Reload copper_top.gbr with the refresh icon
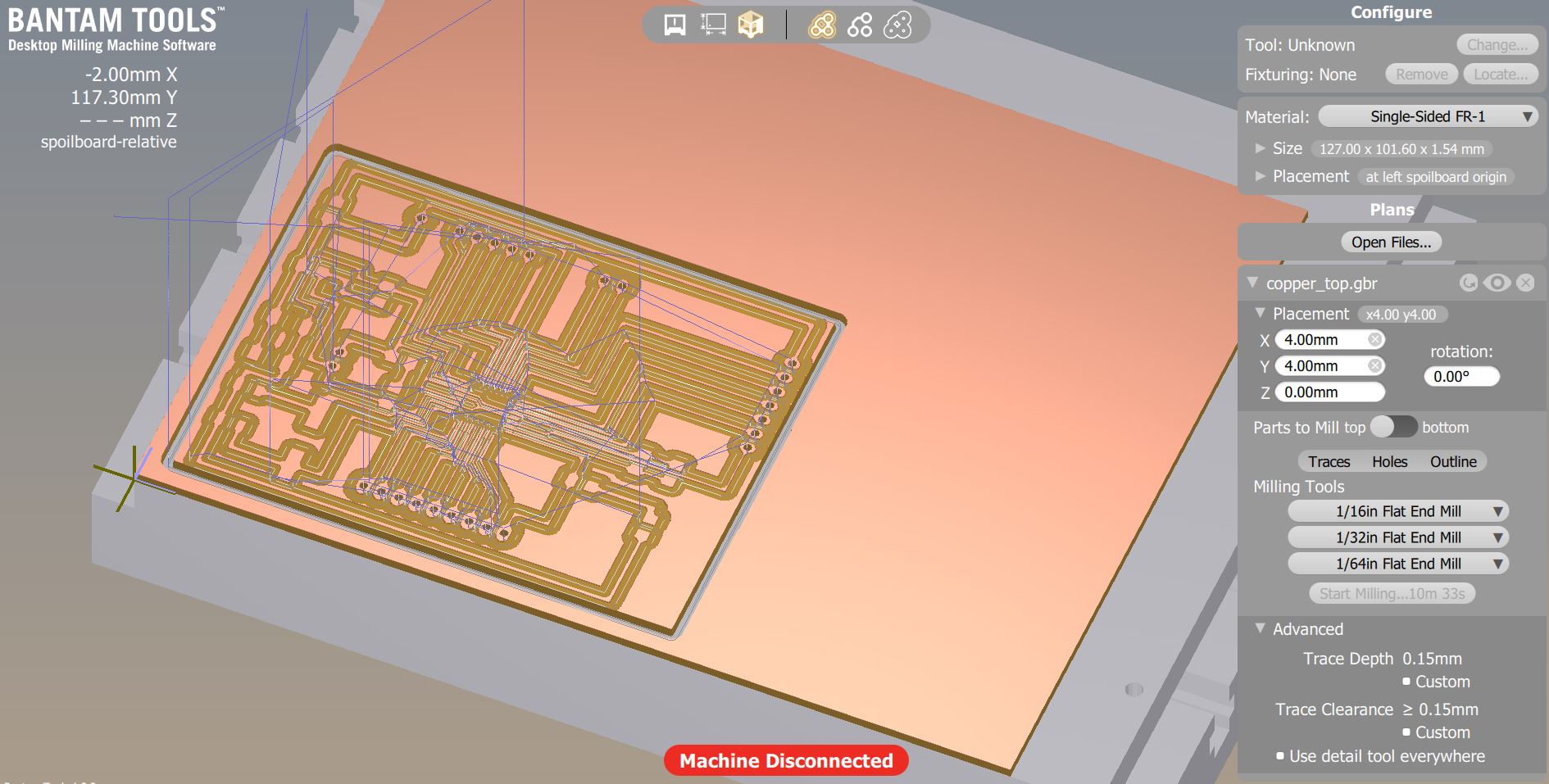The width and height of the screenshot is (1549, 784). (1469, 283)
